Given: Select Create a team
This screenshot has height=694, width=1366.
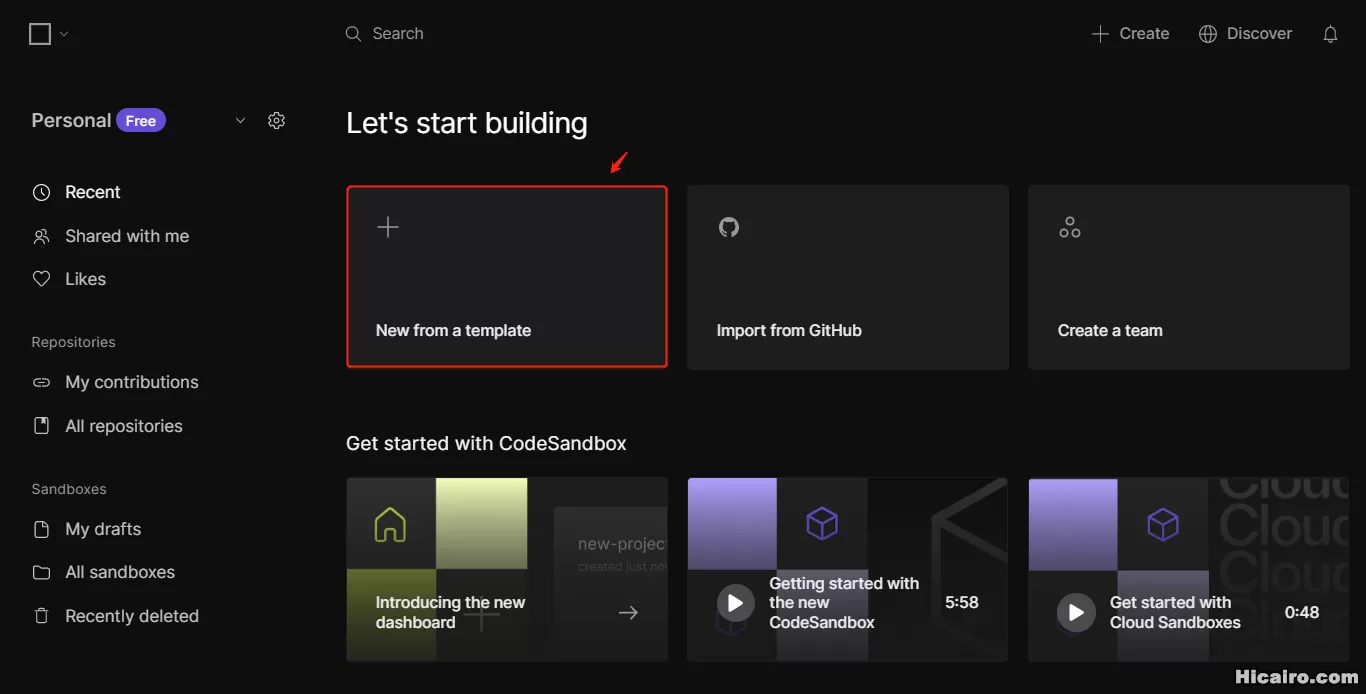Looking at the screenshot, I should tap(1189, 277).
